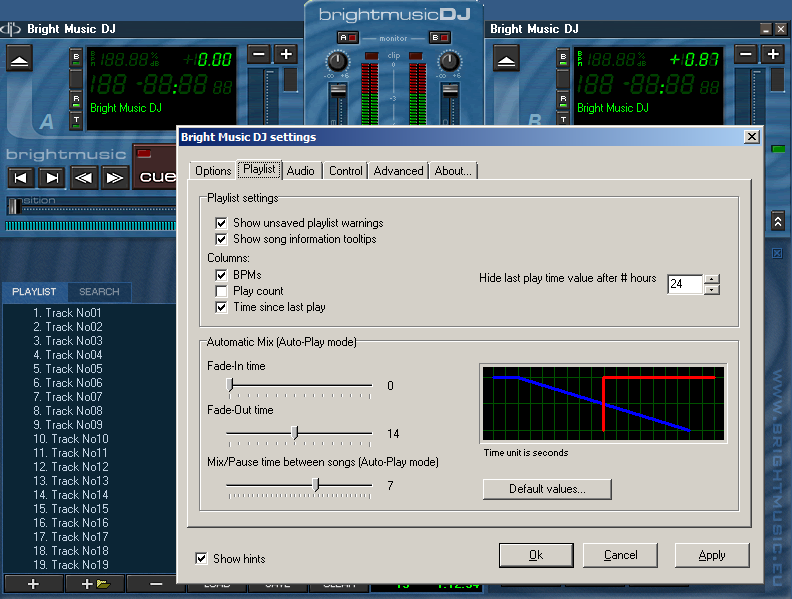This screenshot has width=792, height=599.
Task: Toggle the B button on deck B
Action: point(563,58)
